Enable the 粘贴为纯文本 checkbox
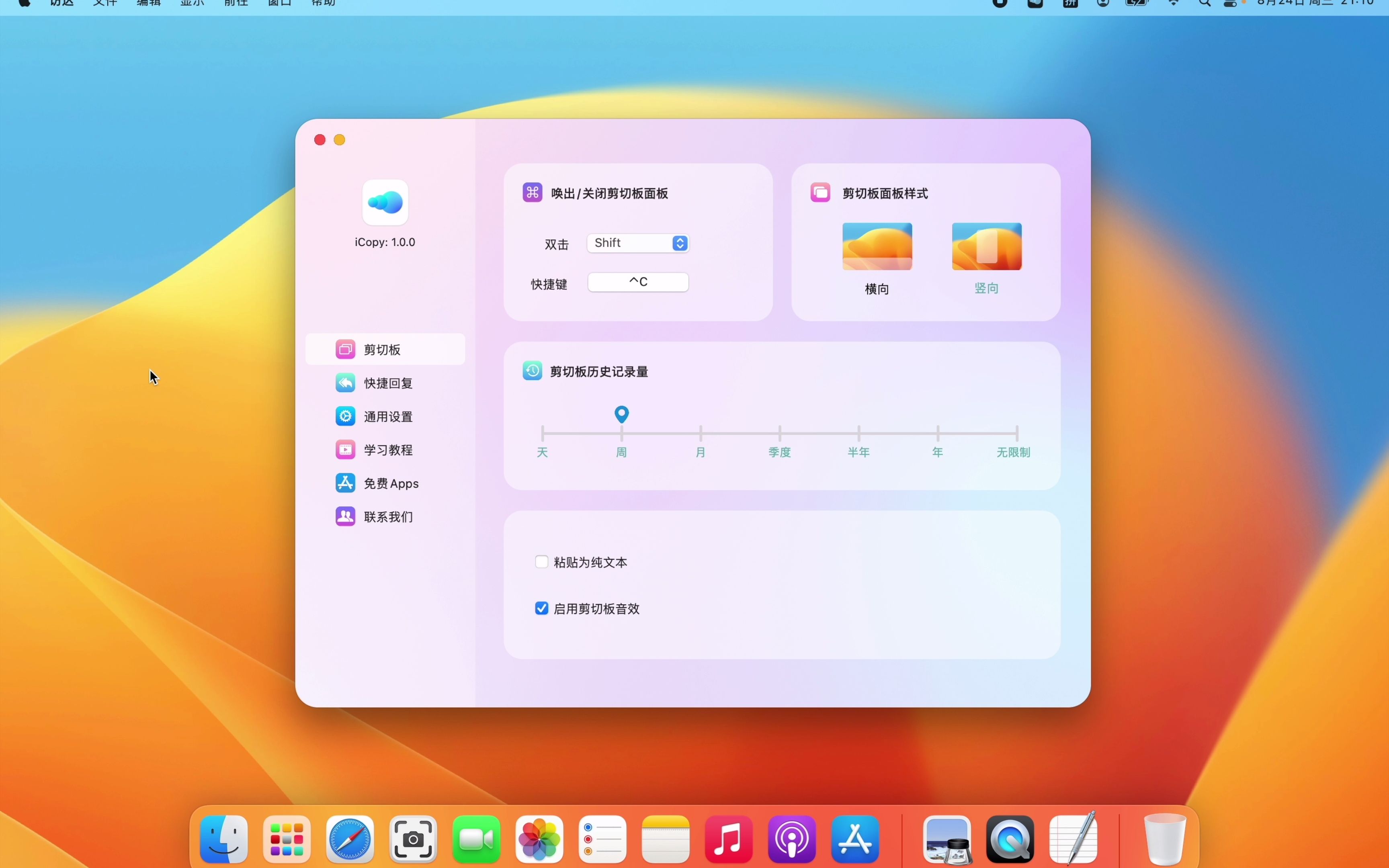The height and width of the screenshot is (868, 1389). point(541,561)
